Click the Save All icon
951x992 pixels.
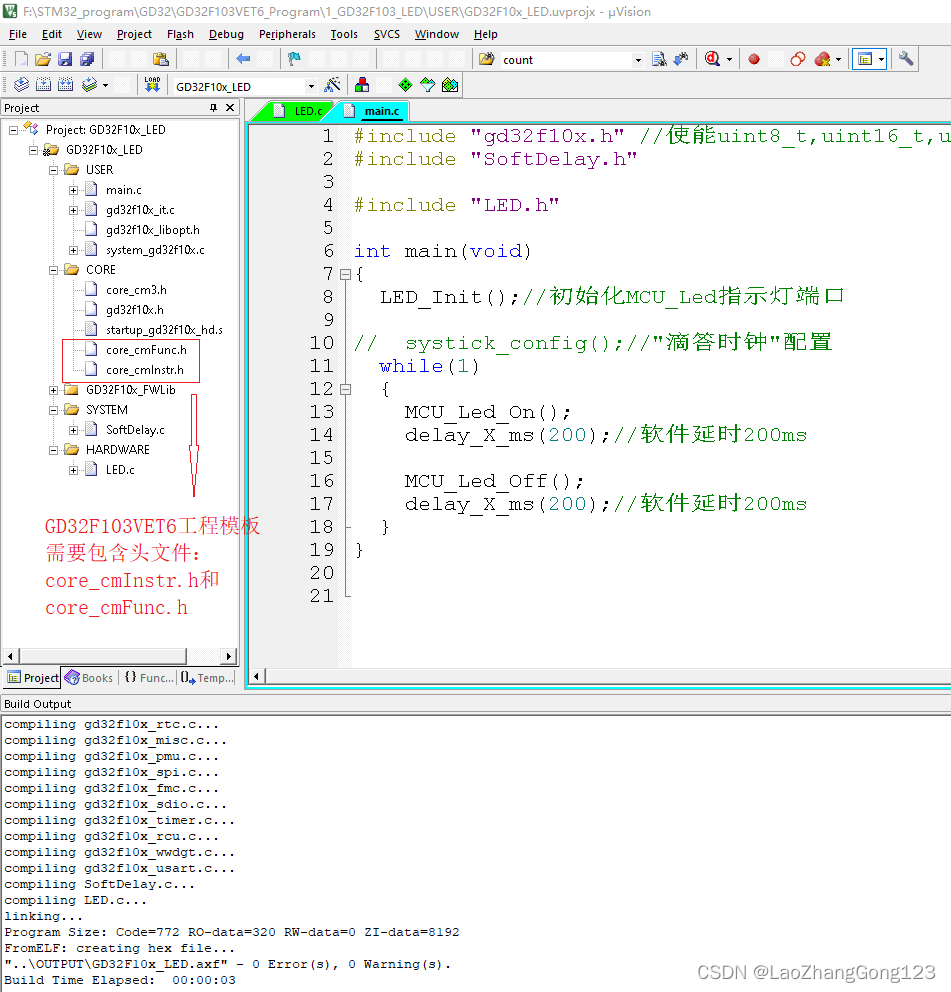pos(87,59)
